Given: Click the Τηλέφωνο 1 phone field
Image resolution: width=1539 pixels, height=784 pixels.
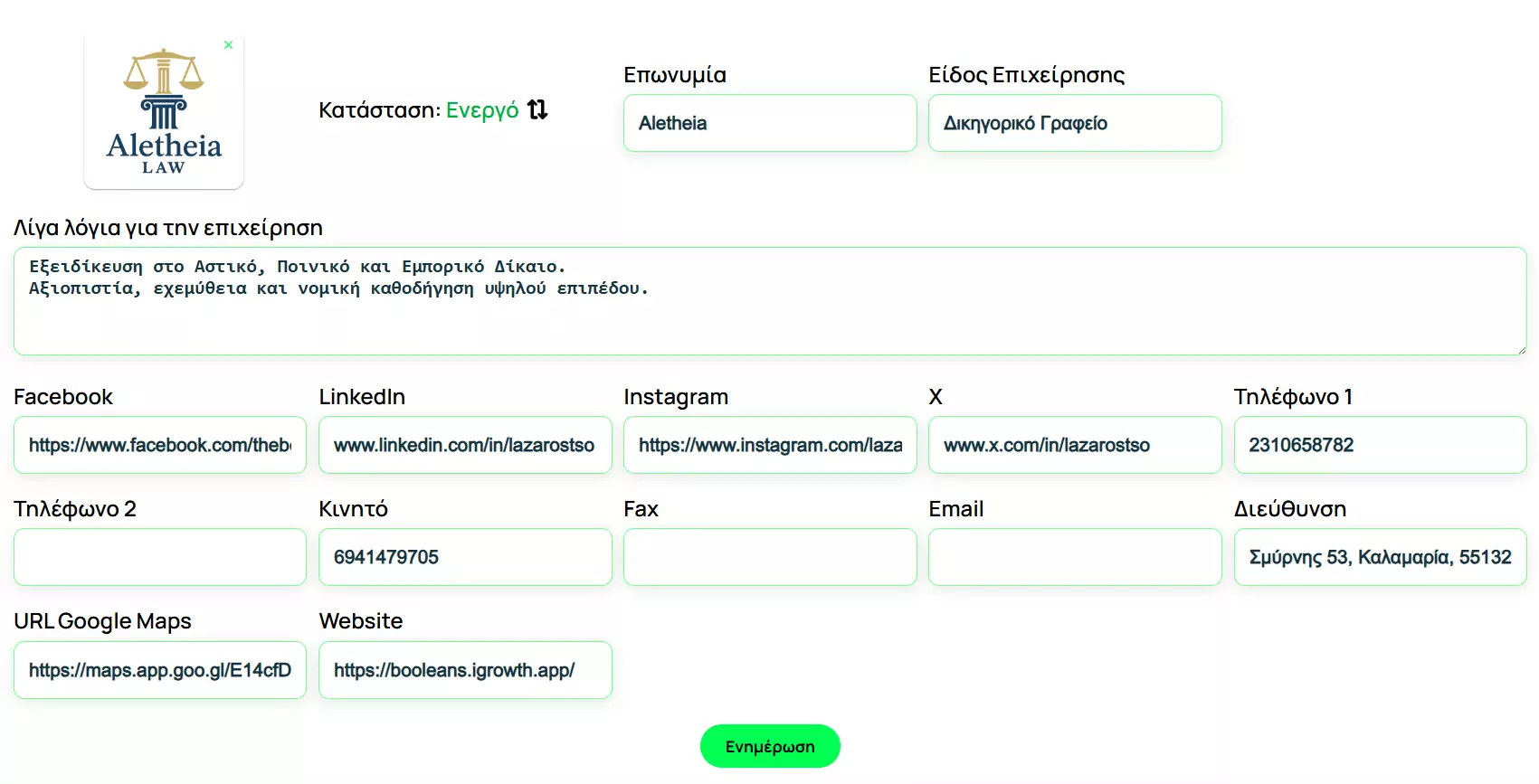Looking at the screenshot, I should click(1379, 445).
